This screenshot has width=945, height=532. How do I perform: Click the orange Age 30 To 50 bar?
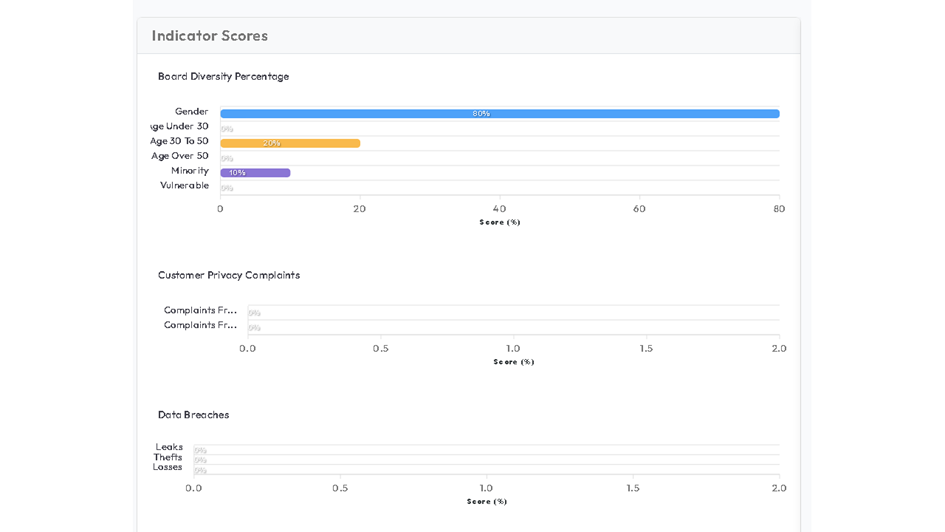coord(290,143)
